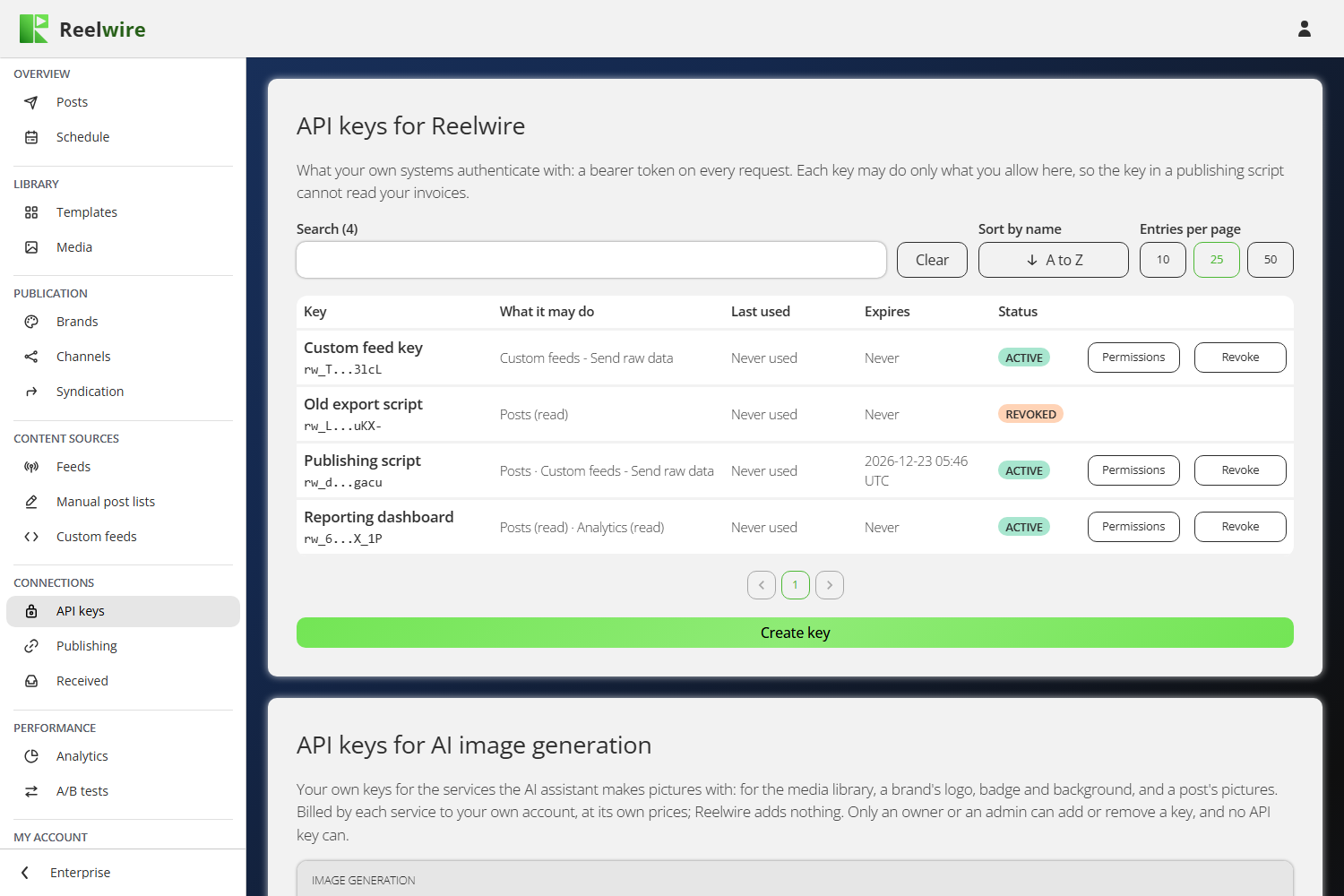Go to Templates section

click(x=123, y=212)
